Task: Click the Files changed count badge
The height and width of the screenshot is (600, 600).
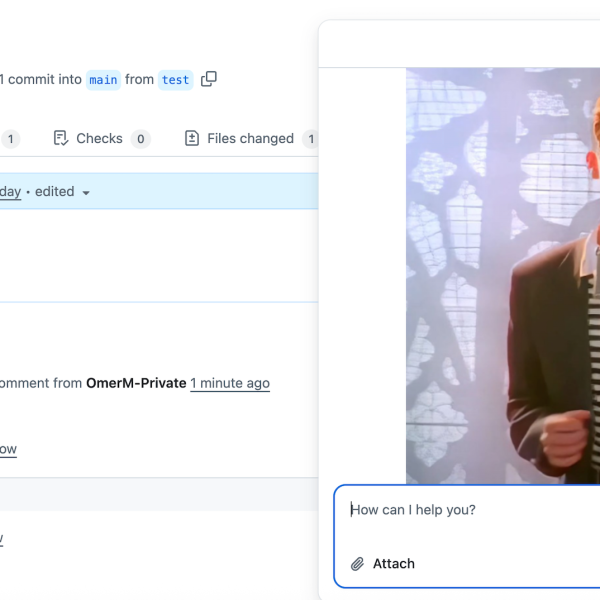Action: [x=310, y=139]
